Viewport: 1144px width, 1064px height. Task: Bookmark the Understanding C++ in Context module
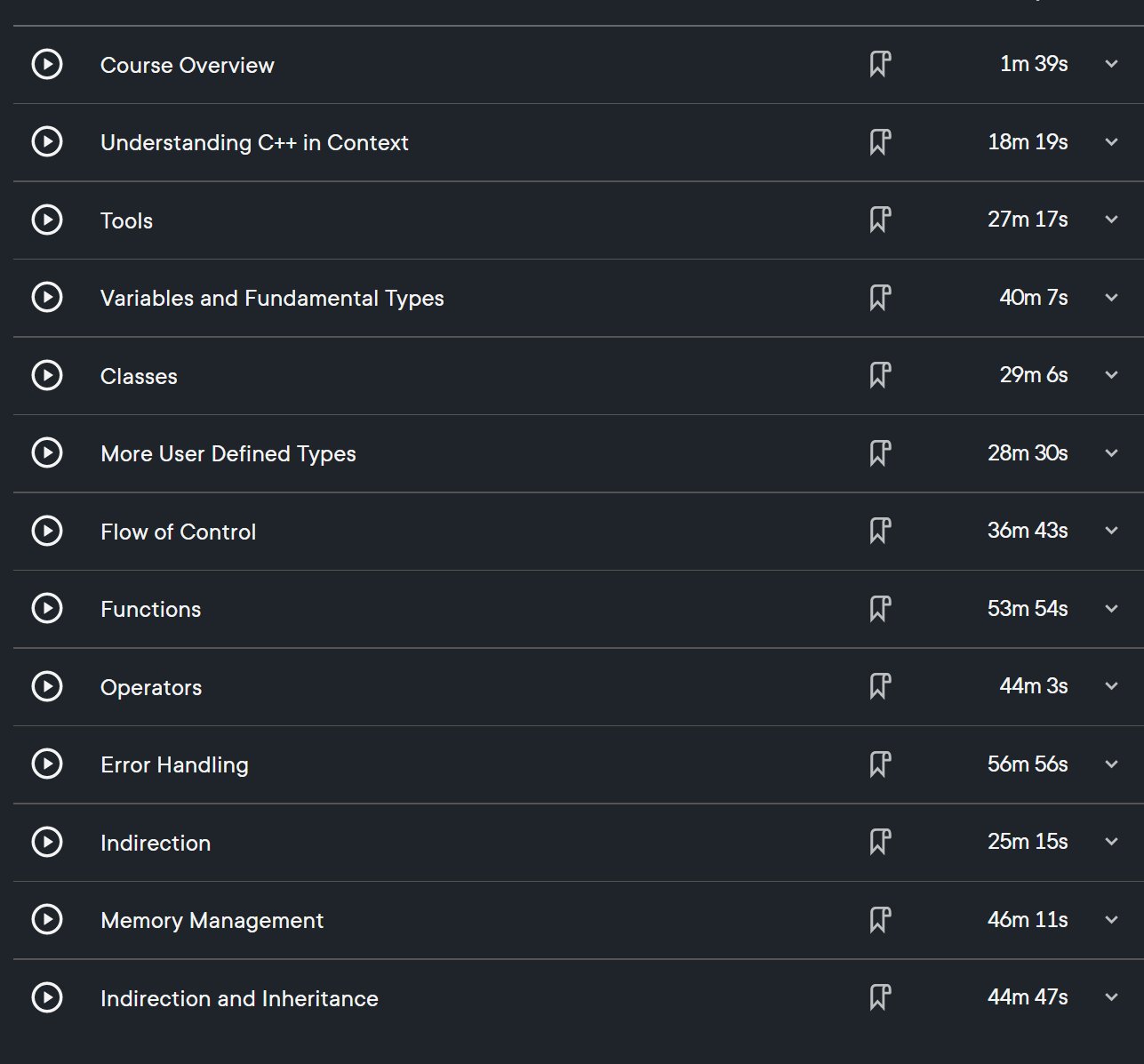point(880,142)
